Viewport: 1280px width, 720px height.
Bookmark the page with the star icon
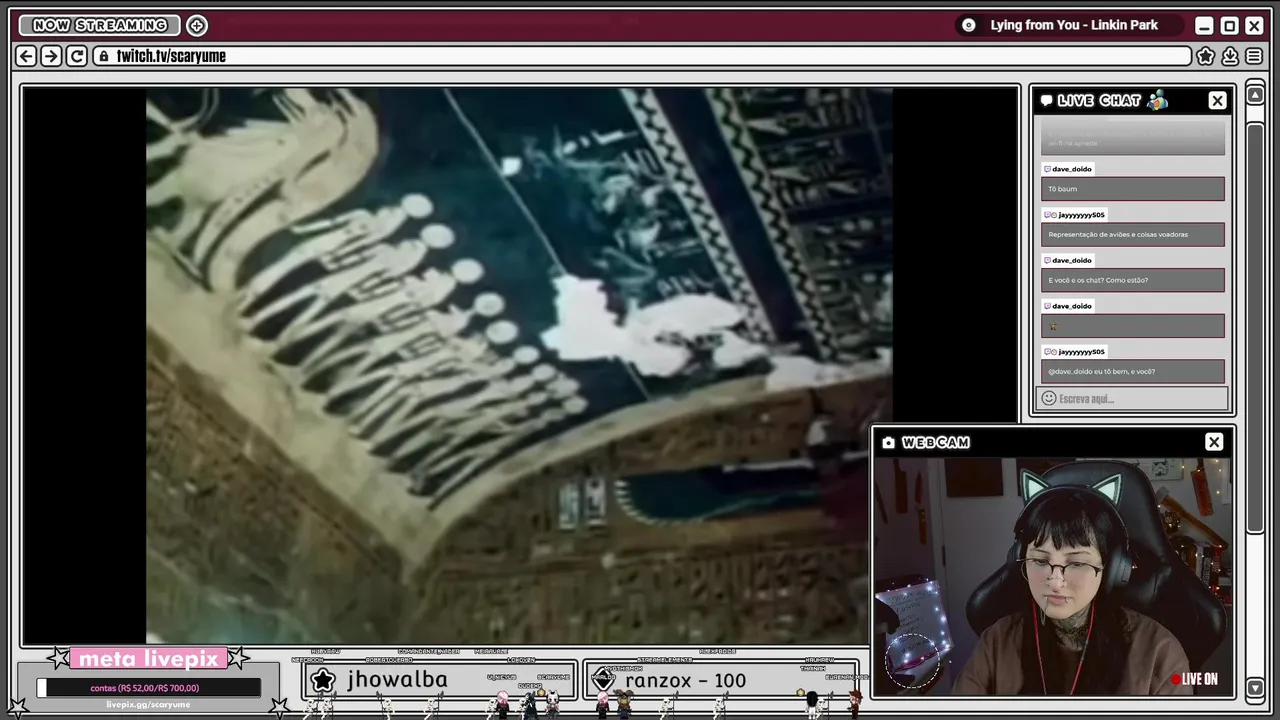(x=1206, y=56)
